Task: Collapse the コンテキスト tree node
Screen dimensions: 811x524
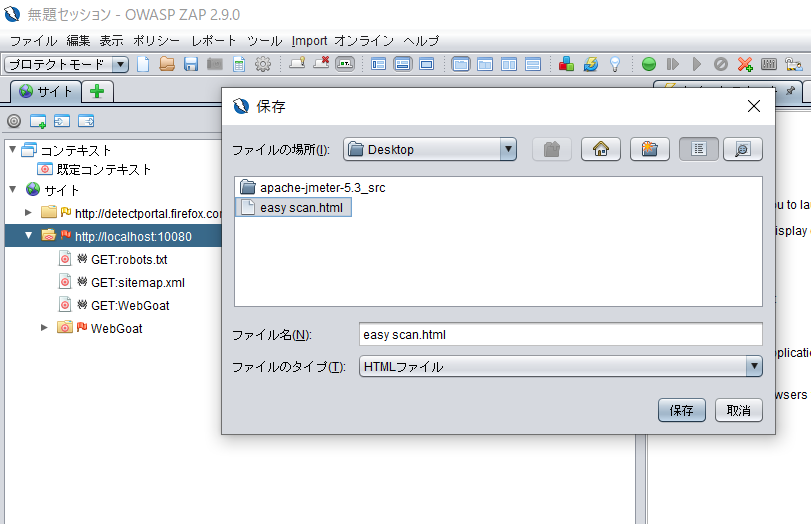Action: click(13, 149)
